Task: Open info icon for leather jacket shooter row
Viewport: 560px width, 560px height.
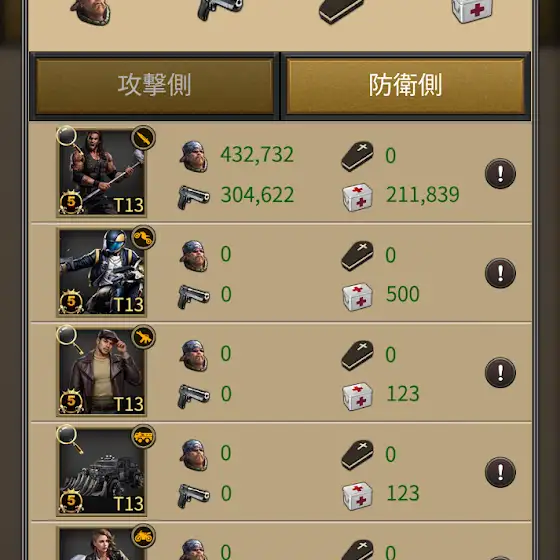Action: point(500,372)
